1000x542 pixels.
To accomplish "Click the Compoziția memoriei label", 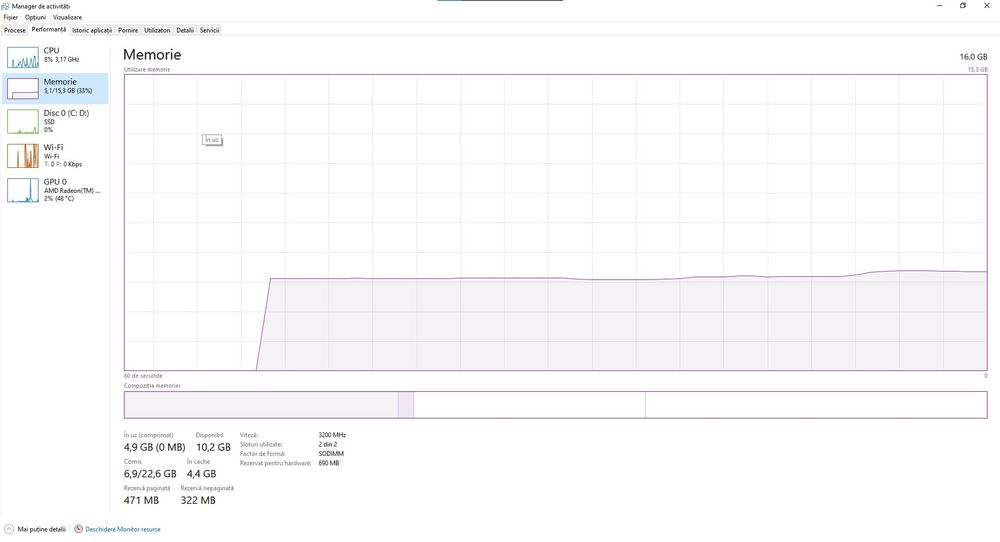I will tap(152, 386).
